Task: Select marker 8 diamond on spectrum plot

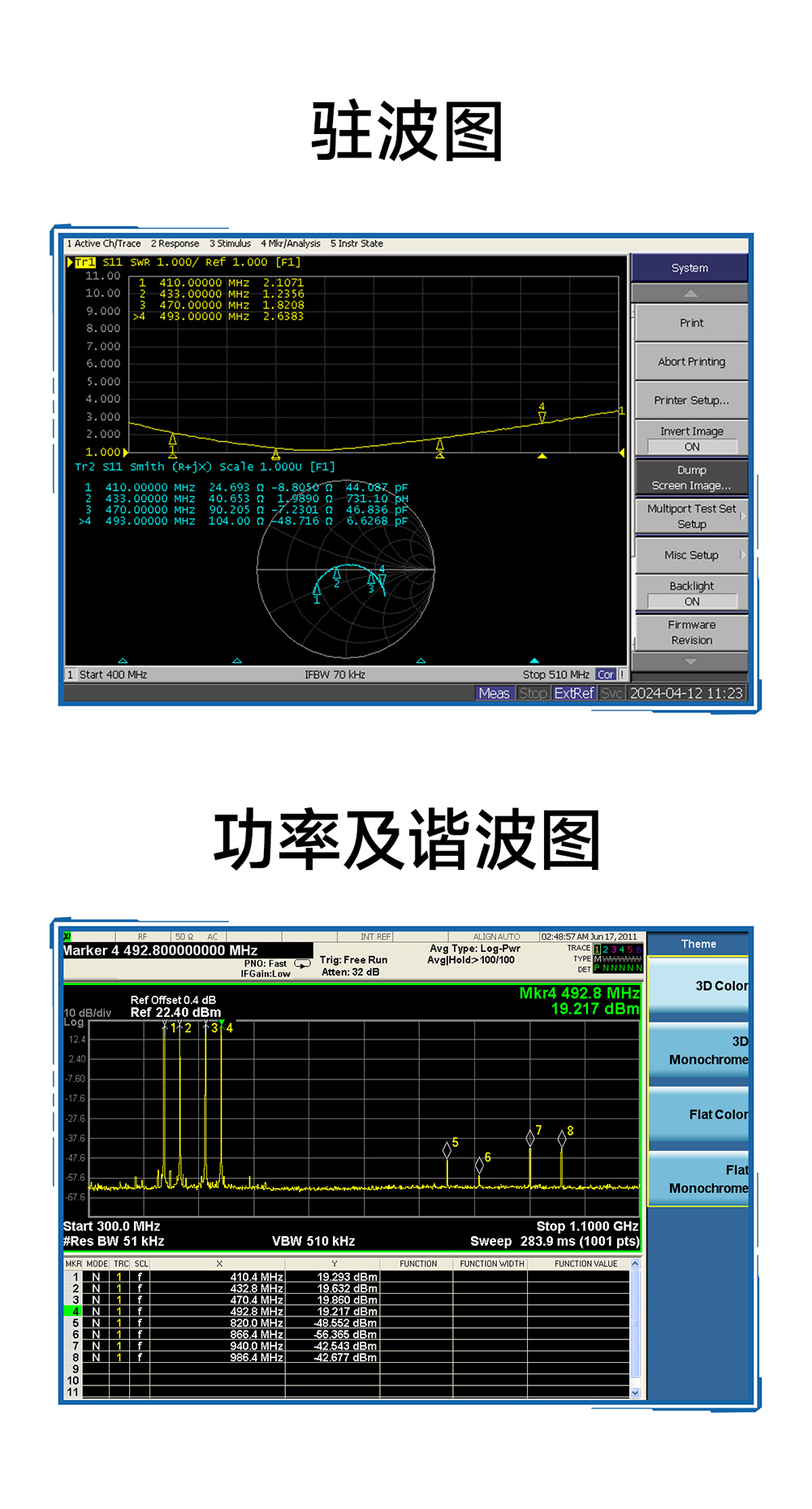Action: tap(562, 1139)
